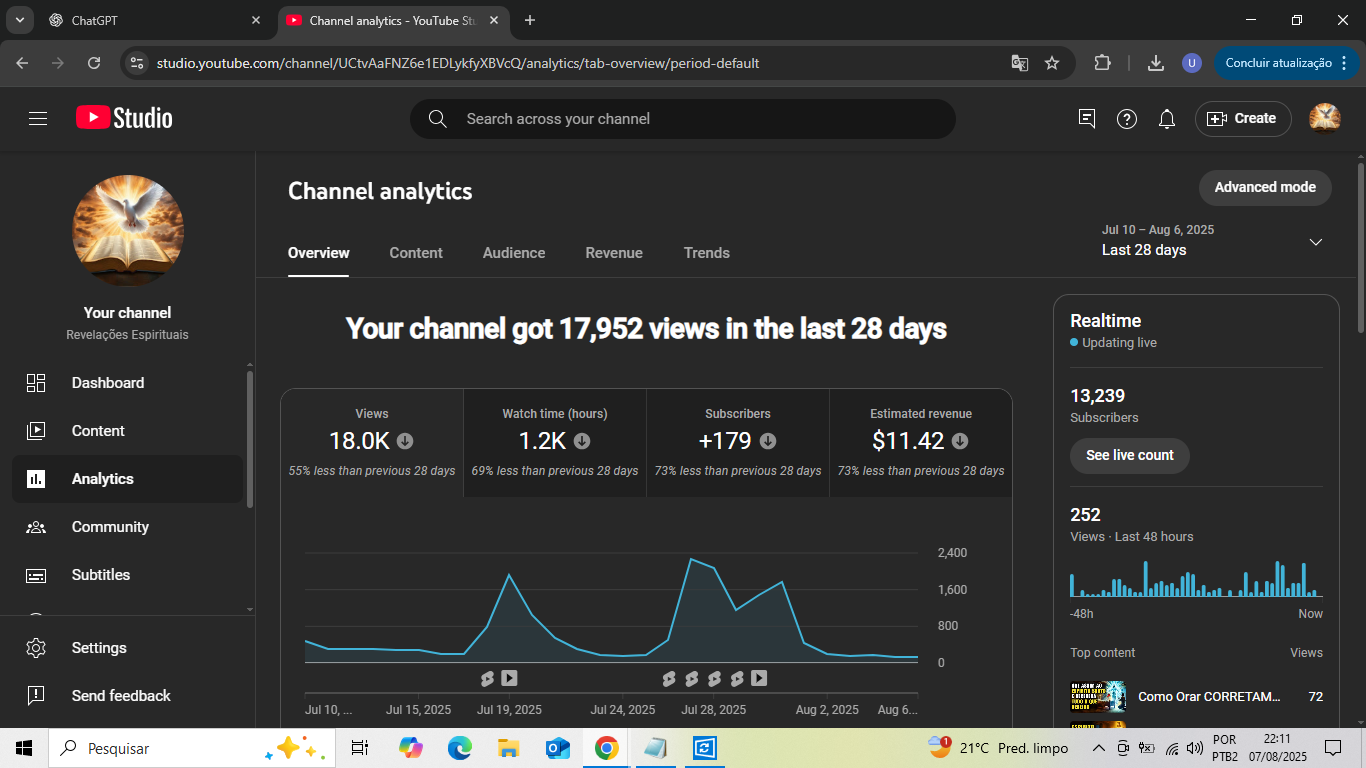Select the Views metric card

click(x=372, y=443)
